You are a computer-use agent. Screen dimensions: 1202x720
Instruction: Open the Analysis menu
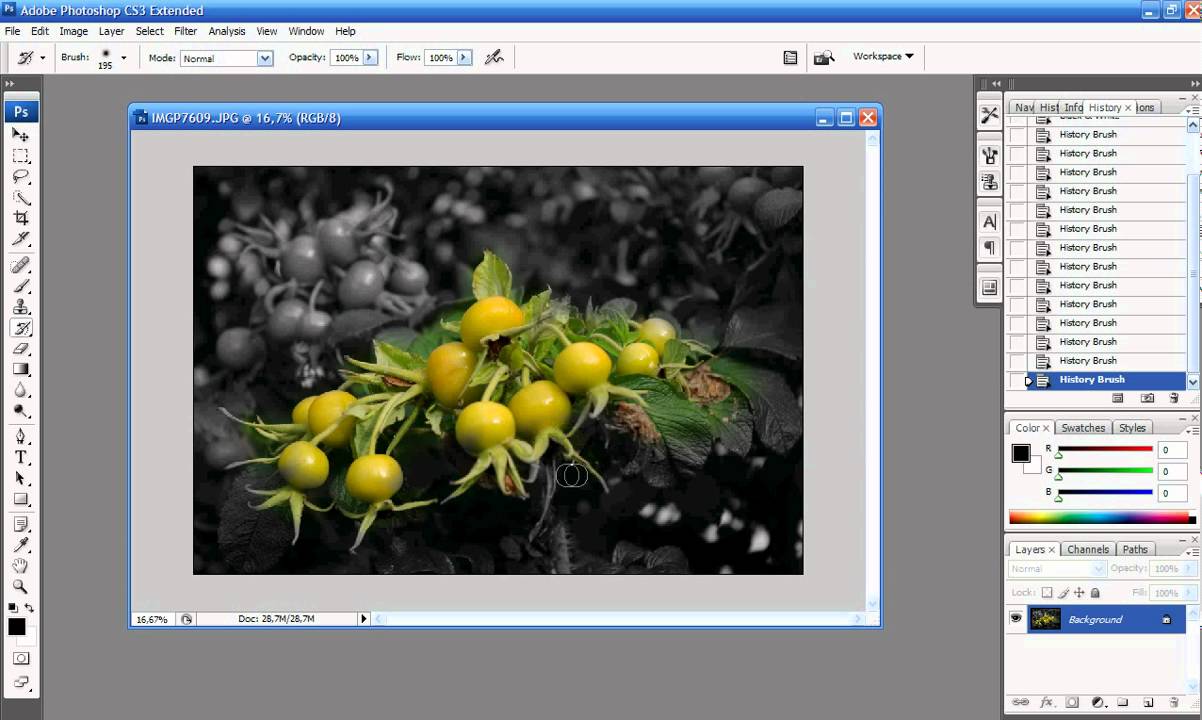coord(227,31)
